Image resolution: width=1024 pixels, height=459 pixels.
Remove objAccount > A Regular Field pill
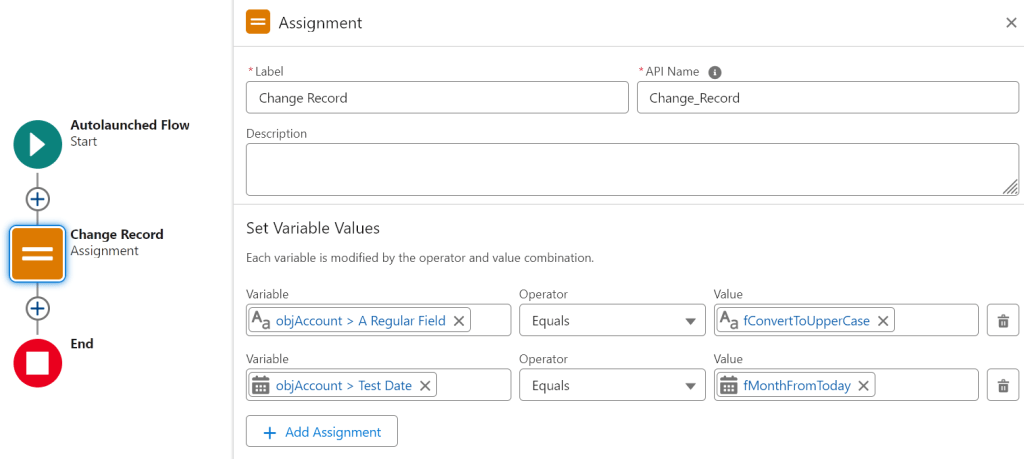pos(459,321)
